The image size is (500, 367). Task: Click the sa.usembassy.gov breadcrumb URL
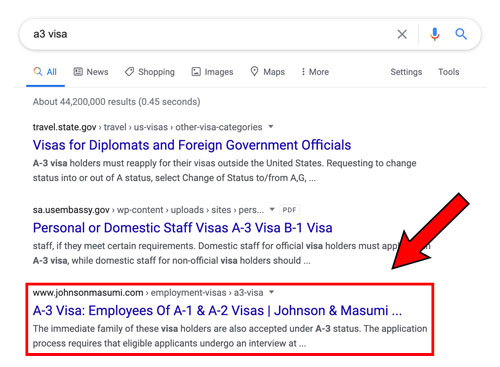(x=148, y=210)
